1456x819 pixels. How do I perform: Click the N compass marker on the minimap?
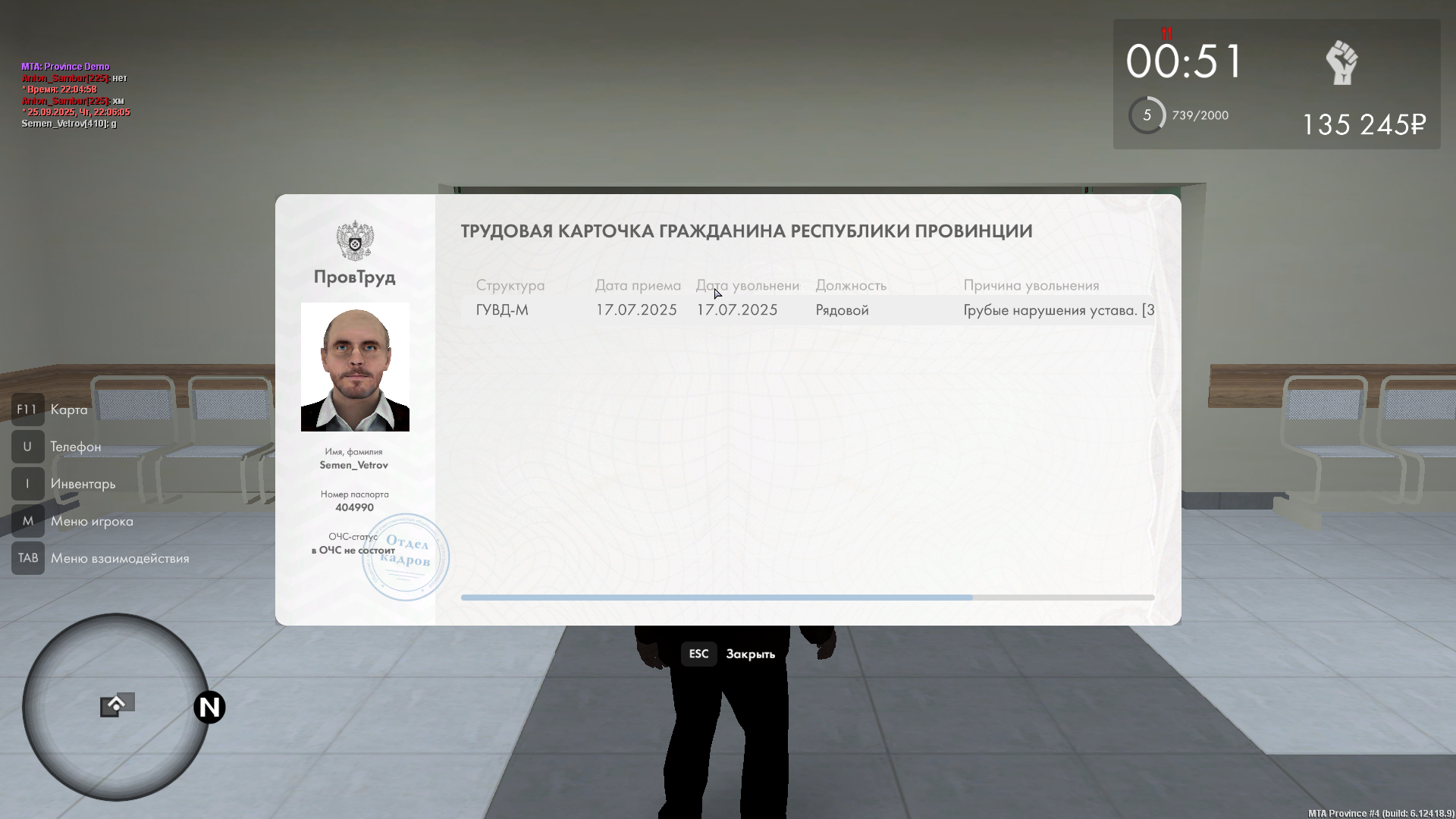pos(209,707)
